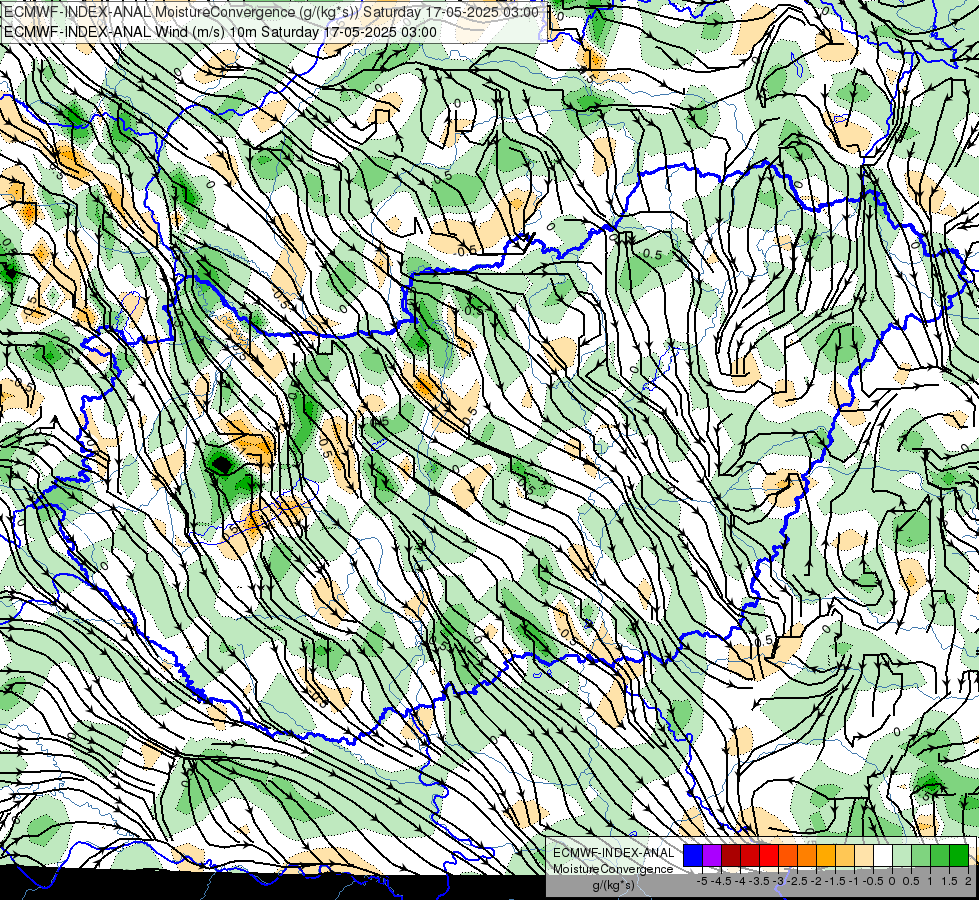Click the g/(kg*s) unit label in the legend
979x900 pixels.
(613, 885)
